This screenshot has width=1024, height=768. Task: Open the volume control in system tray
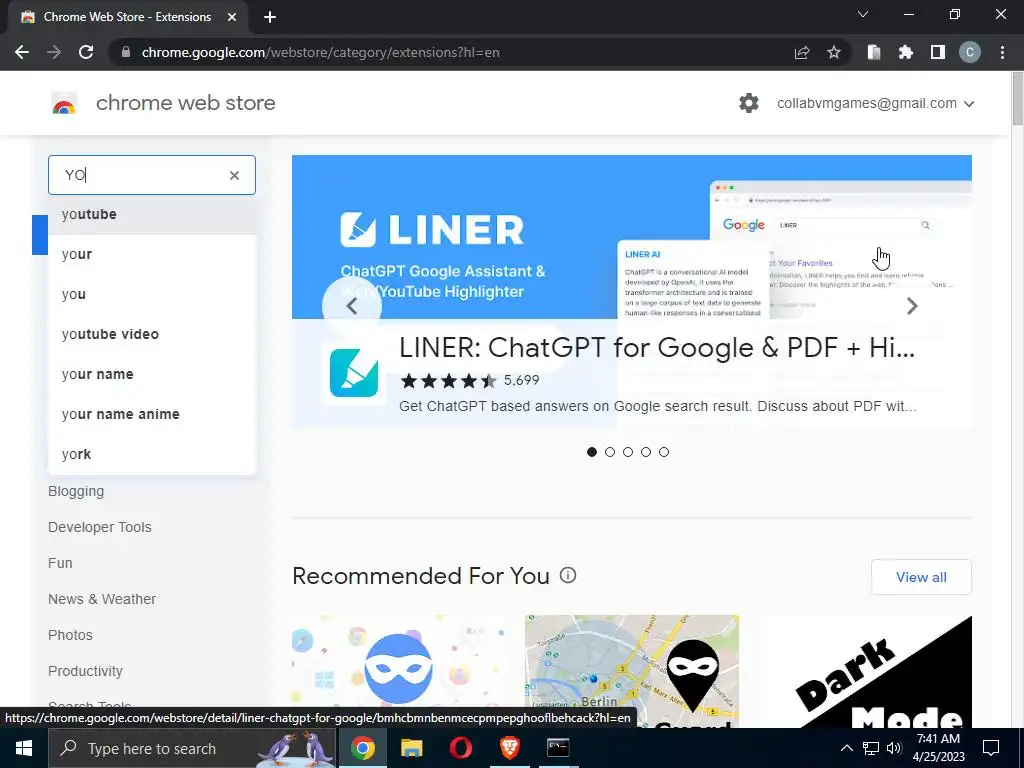(x=895, y=748)
